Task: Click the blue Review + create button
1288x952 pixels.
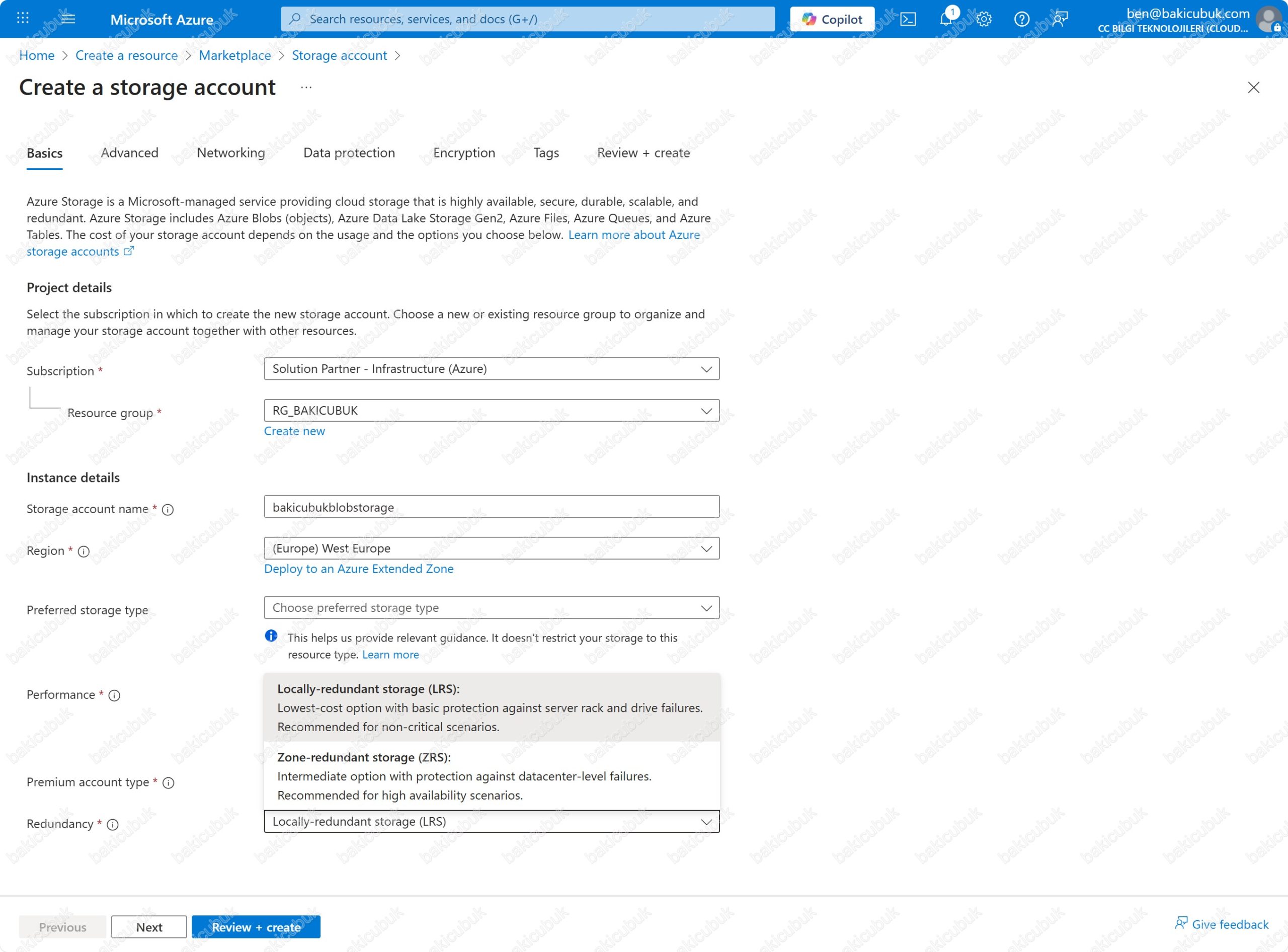Action: [x=256, y=927]
